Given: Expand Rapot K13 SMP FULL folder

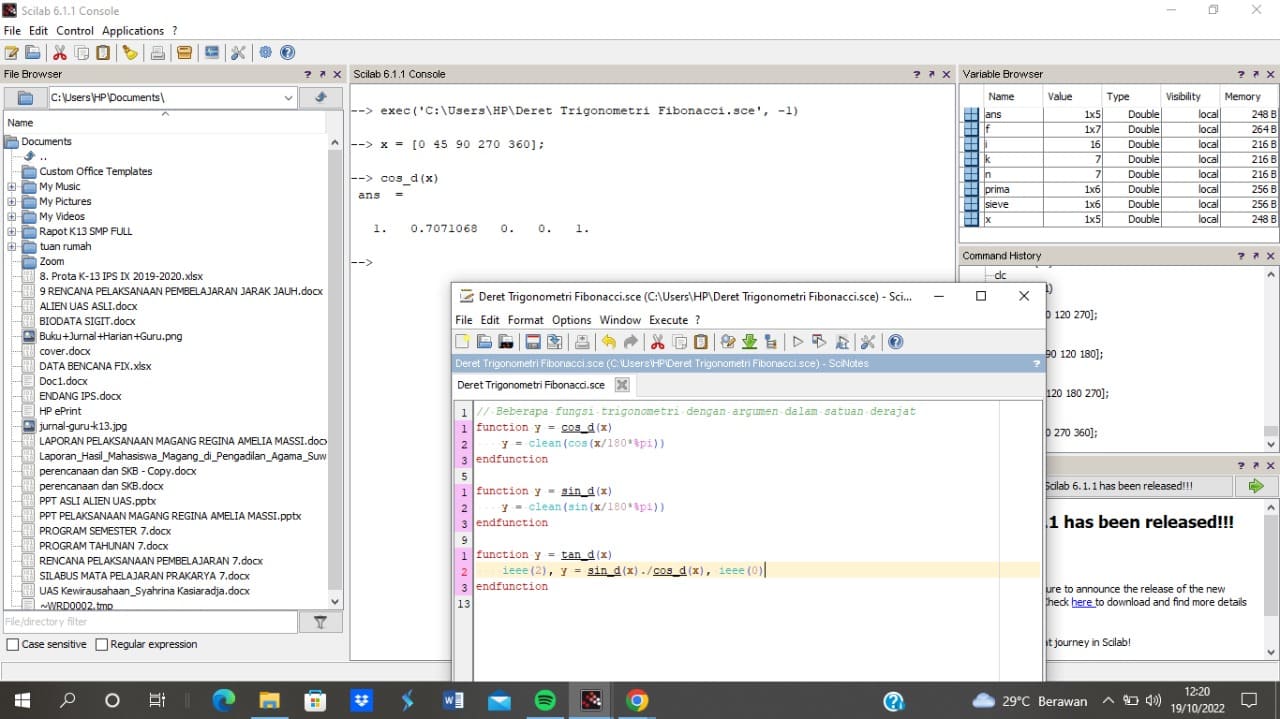Looking at the screenshot, I should (12, 232).
